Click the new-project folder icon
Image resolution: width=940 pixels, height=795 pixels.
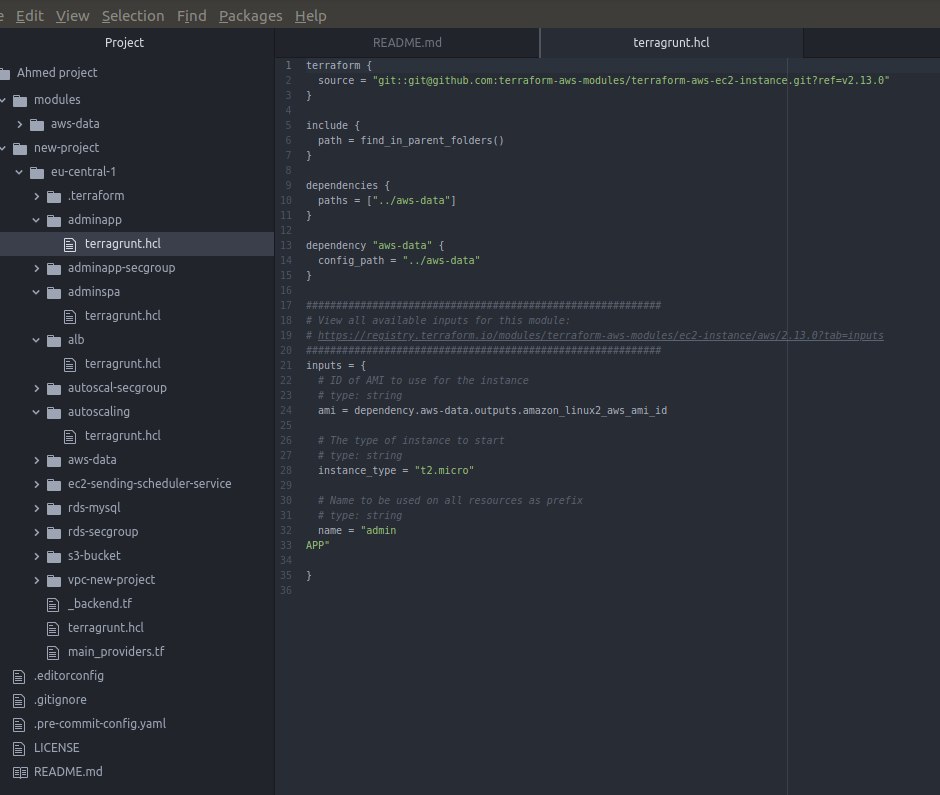click(20, 148)
